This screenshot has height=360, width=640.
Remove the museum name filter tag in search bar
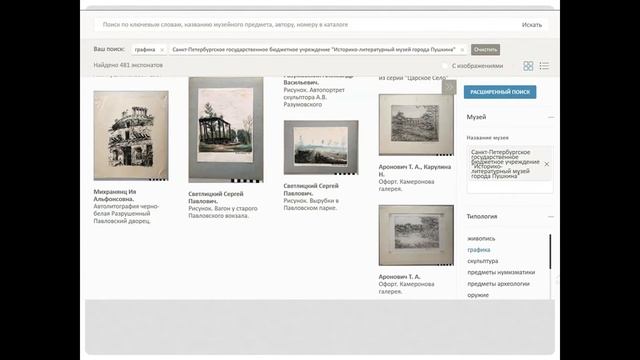coord(462,50)
